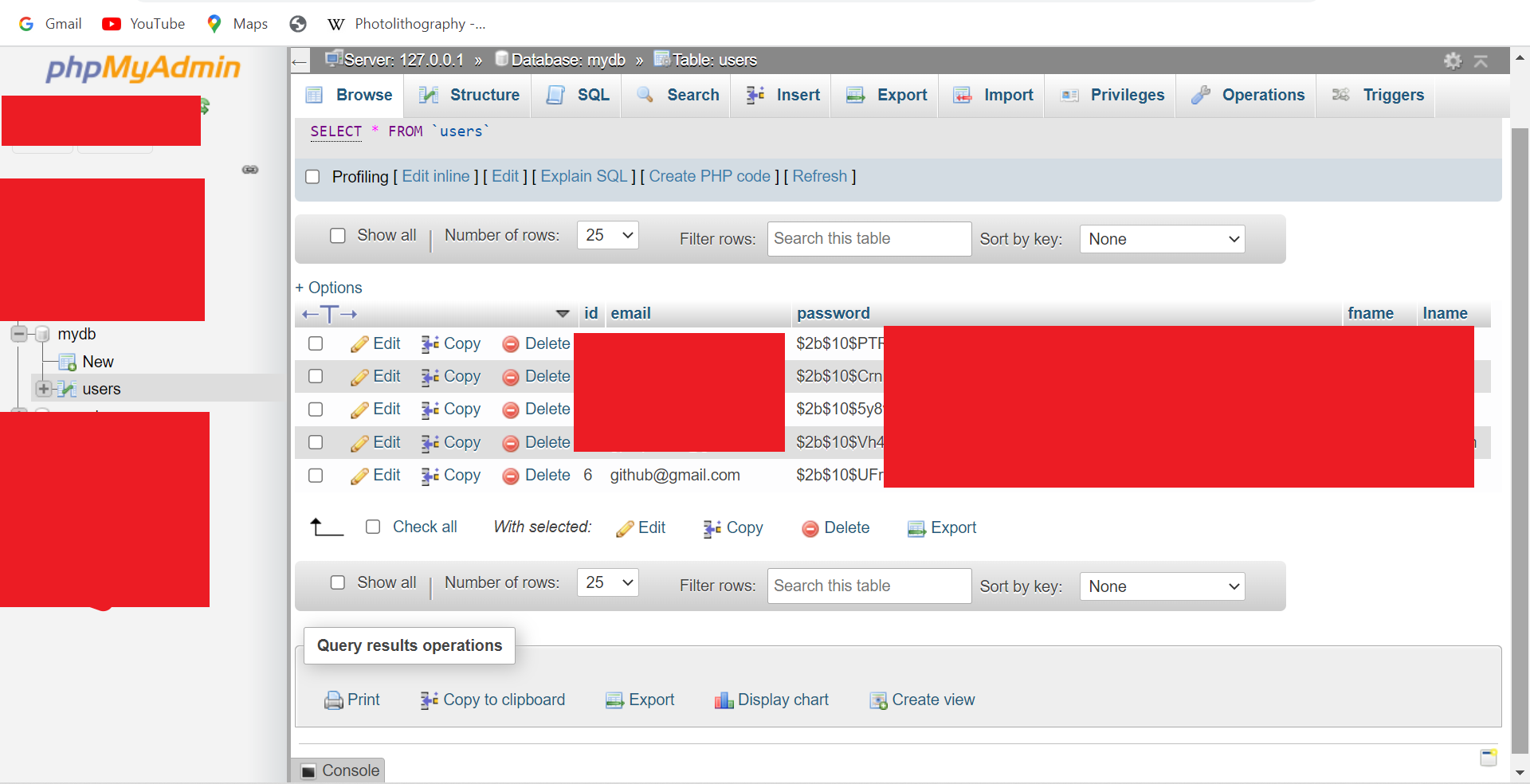The width and height of the screenshot is (1530, 784).
Task: Collapse the mydb database tree node
Action: (19, 334)
